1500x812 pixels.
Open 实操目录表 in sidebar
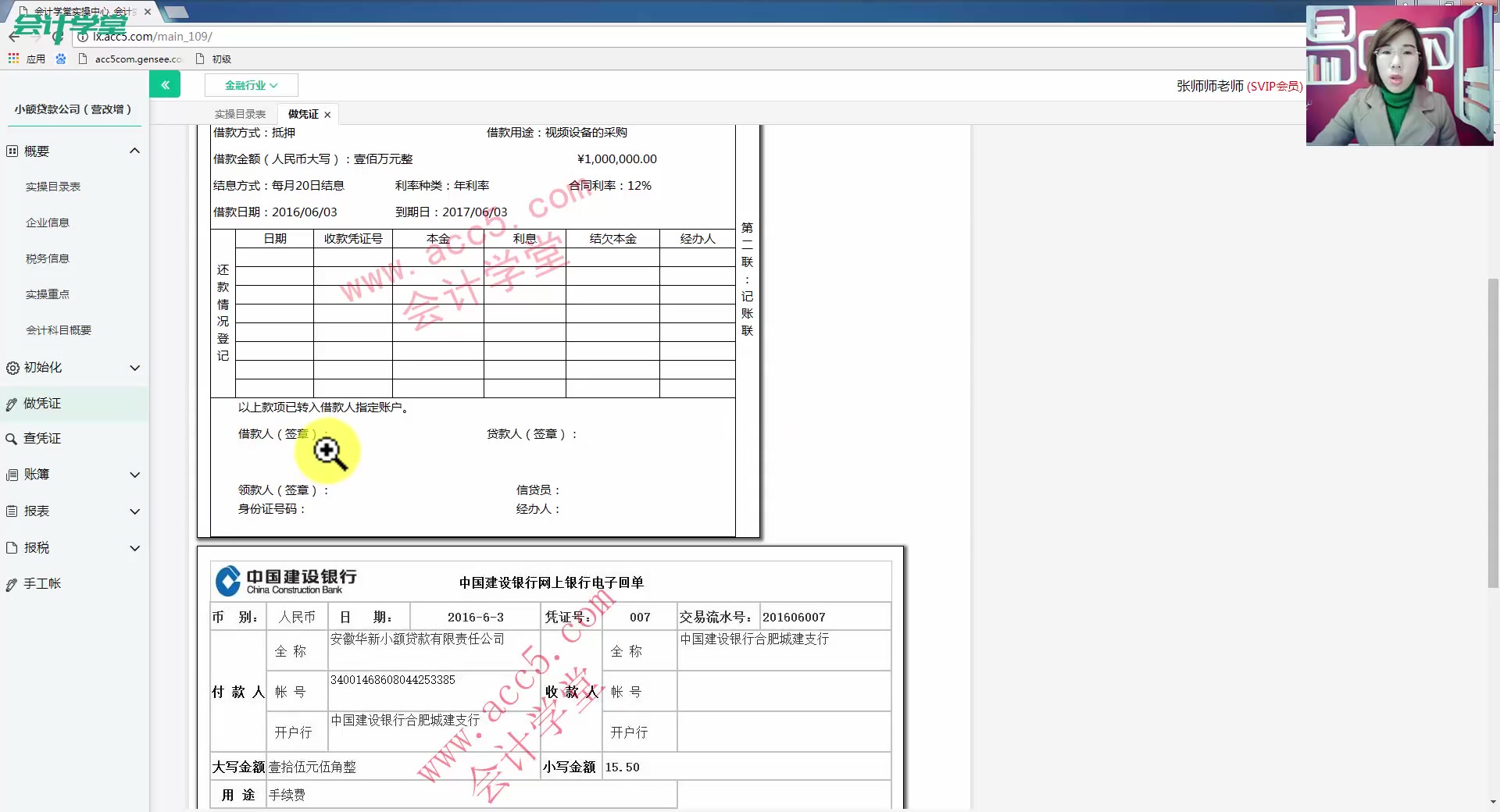(53, 187)
